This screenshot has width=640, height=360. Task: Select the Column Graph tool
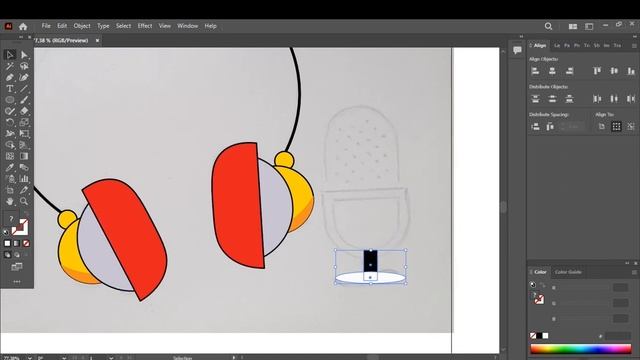click(24, 178)
